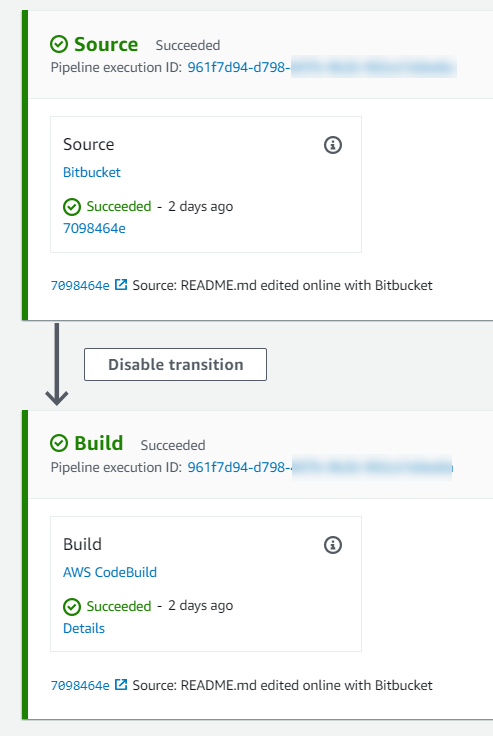
Task: Select the Build action card title
Action: (82, 544)
